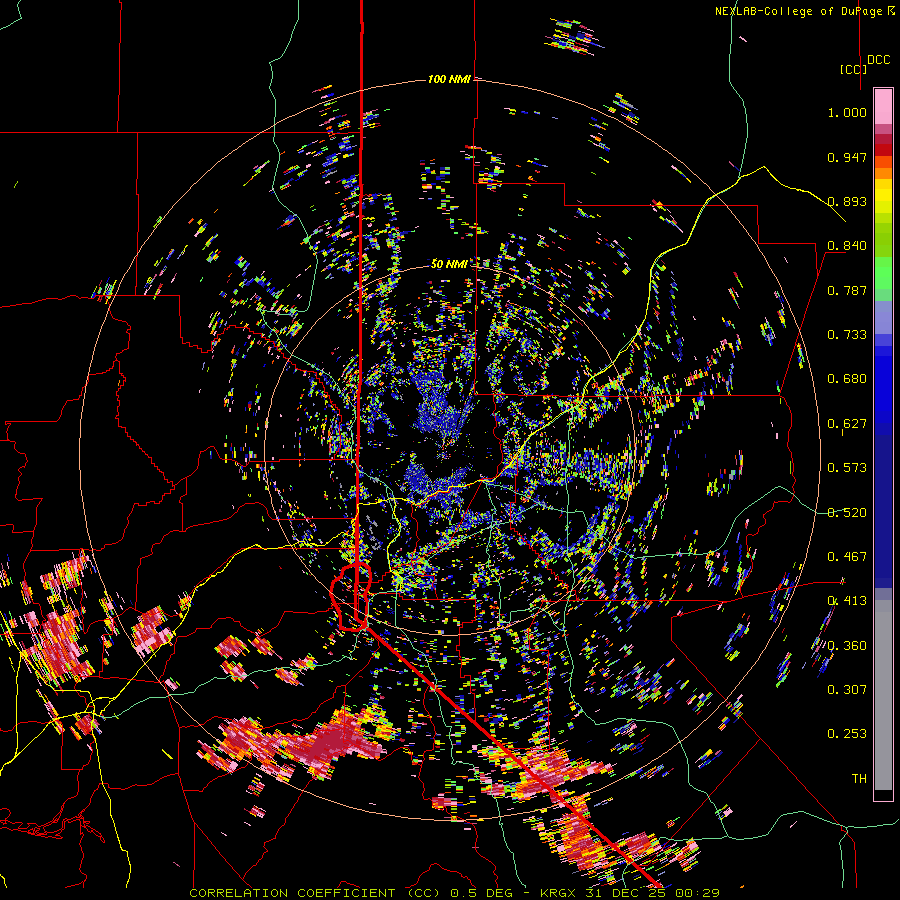
Task: Click the 00:29 time stamp in caption
Action: 697,893
